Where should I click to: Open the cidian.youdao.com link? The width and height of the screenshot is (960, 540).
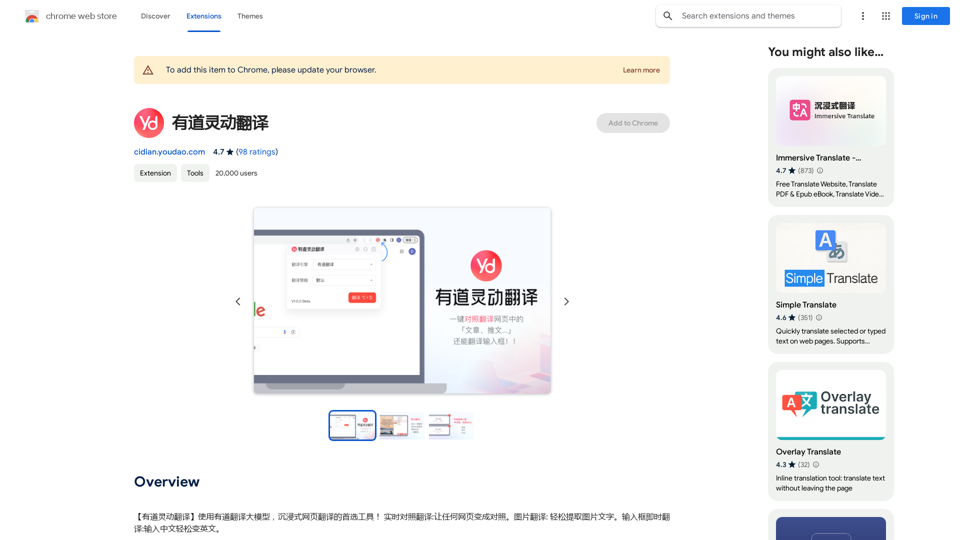(x=170, y=152)
